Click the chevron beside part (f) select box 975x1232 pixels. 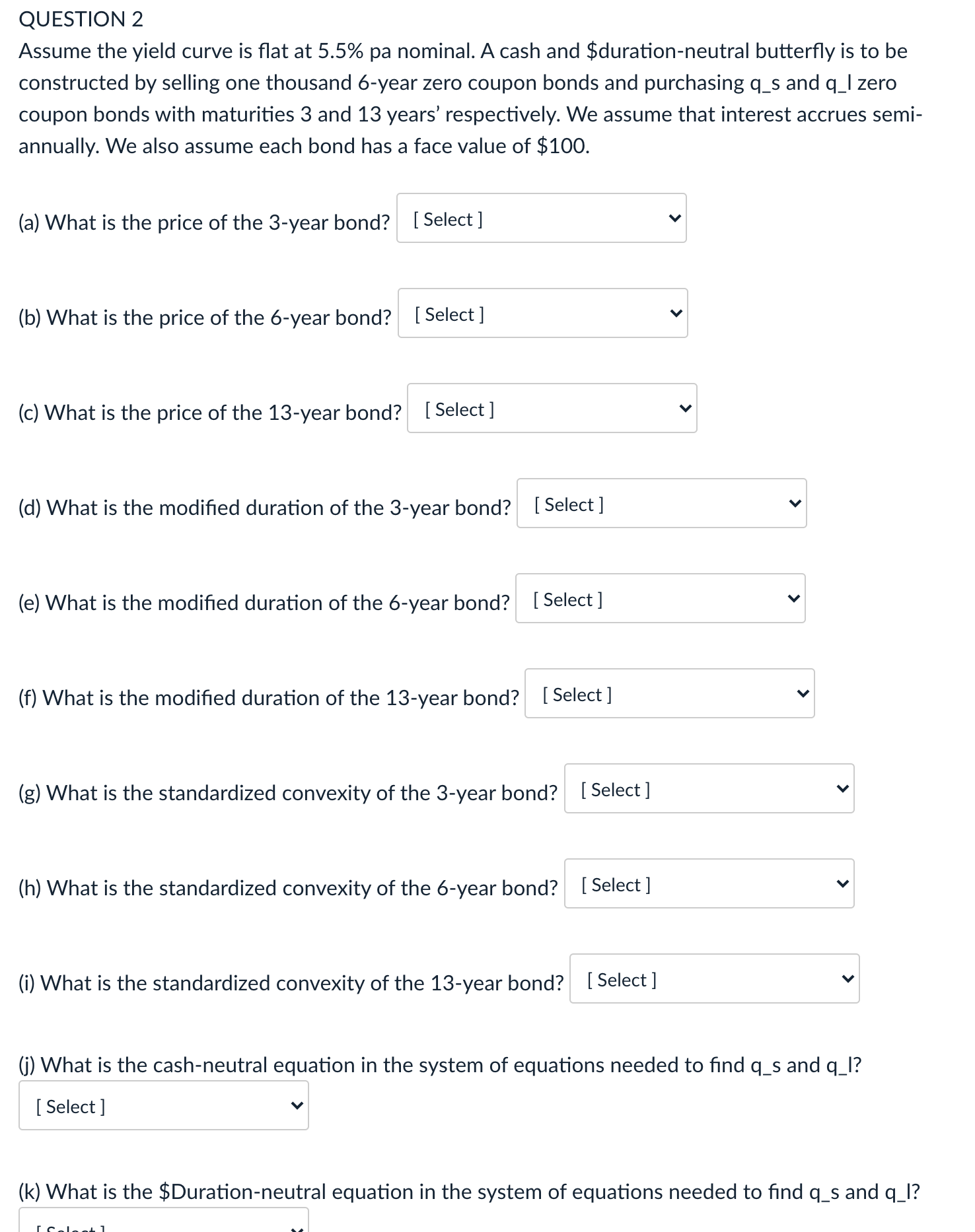pos(803,693)
